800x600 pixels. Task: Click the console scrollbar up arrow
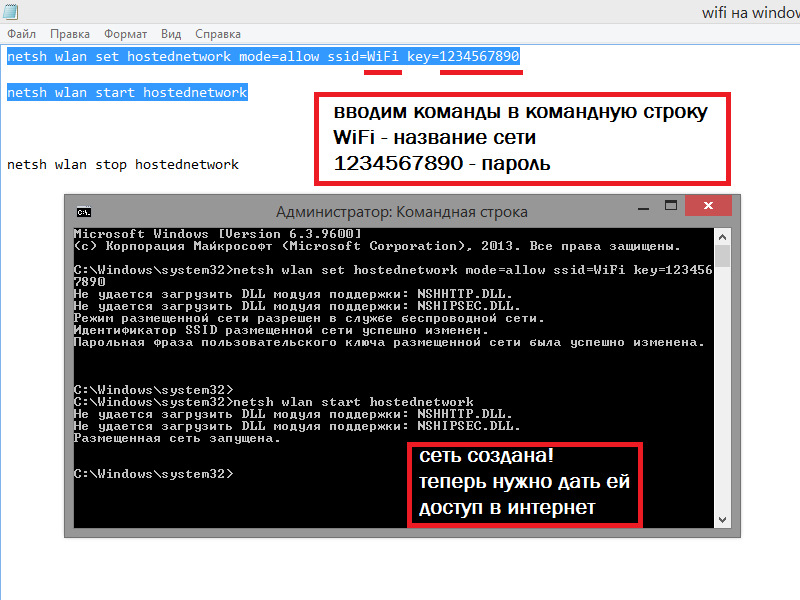pyautogui.click(x=722, y=237)
